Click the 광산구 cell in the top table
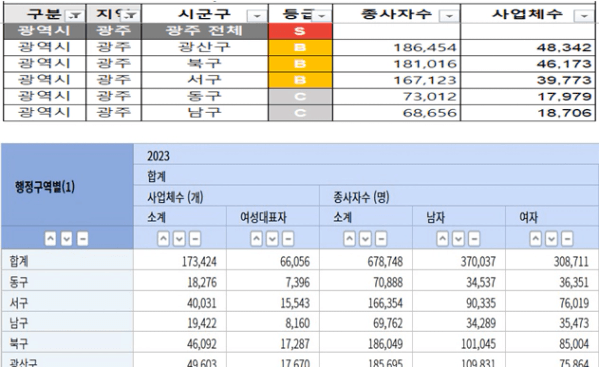The image size is (599, 367). [205, 47]
